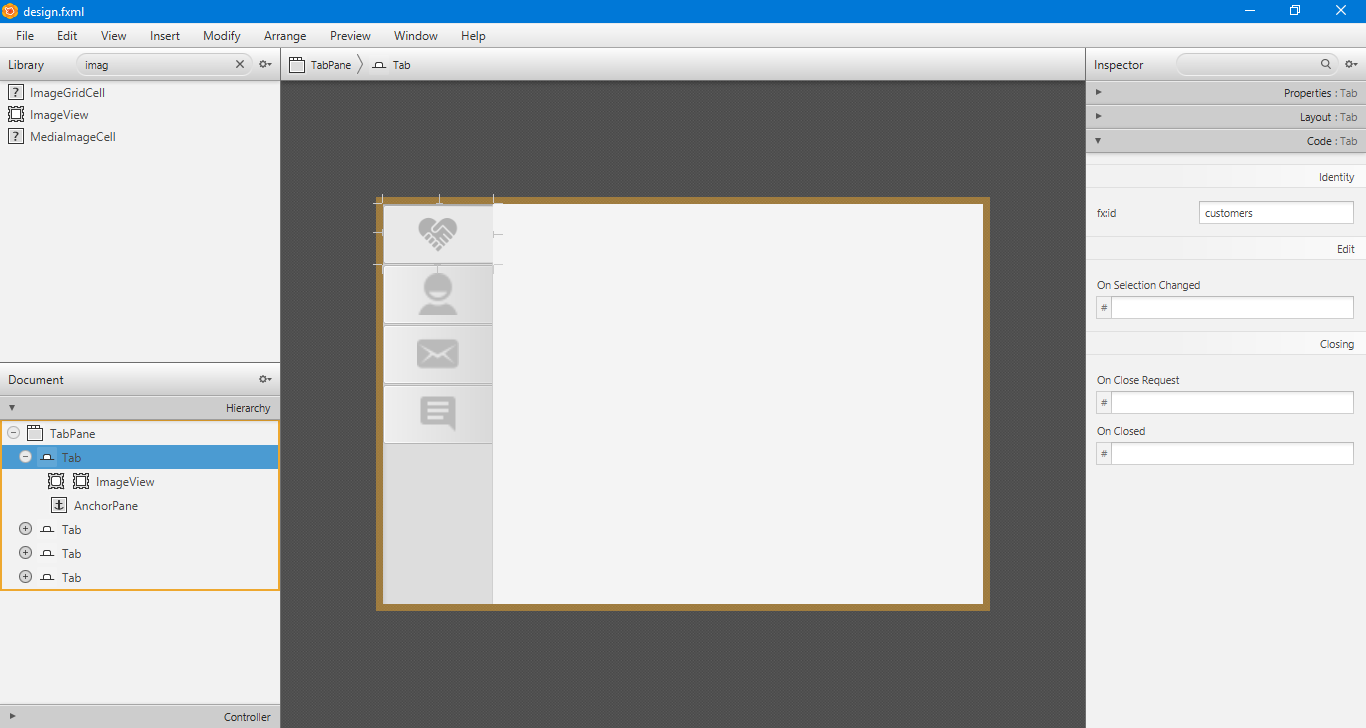Click the chat bubble icon tab on canvas

[x=437, y=413]
